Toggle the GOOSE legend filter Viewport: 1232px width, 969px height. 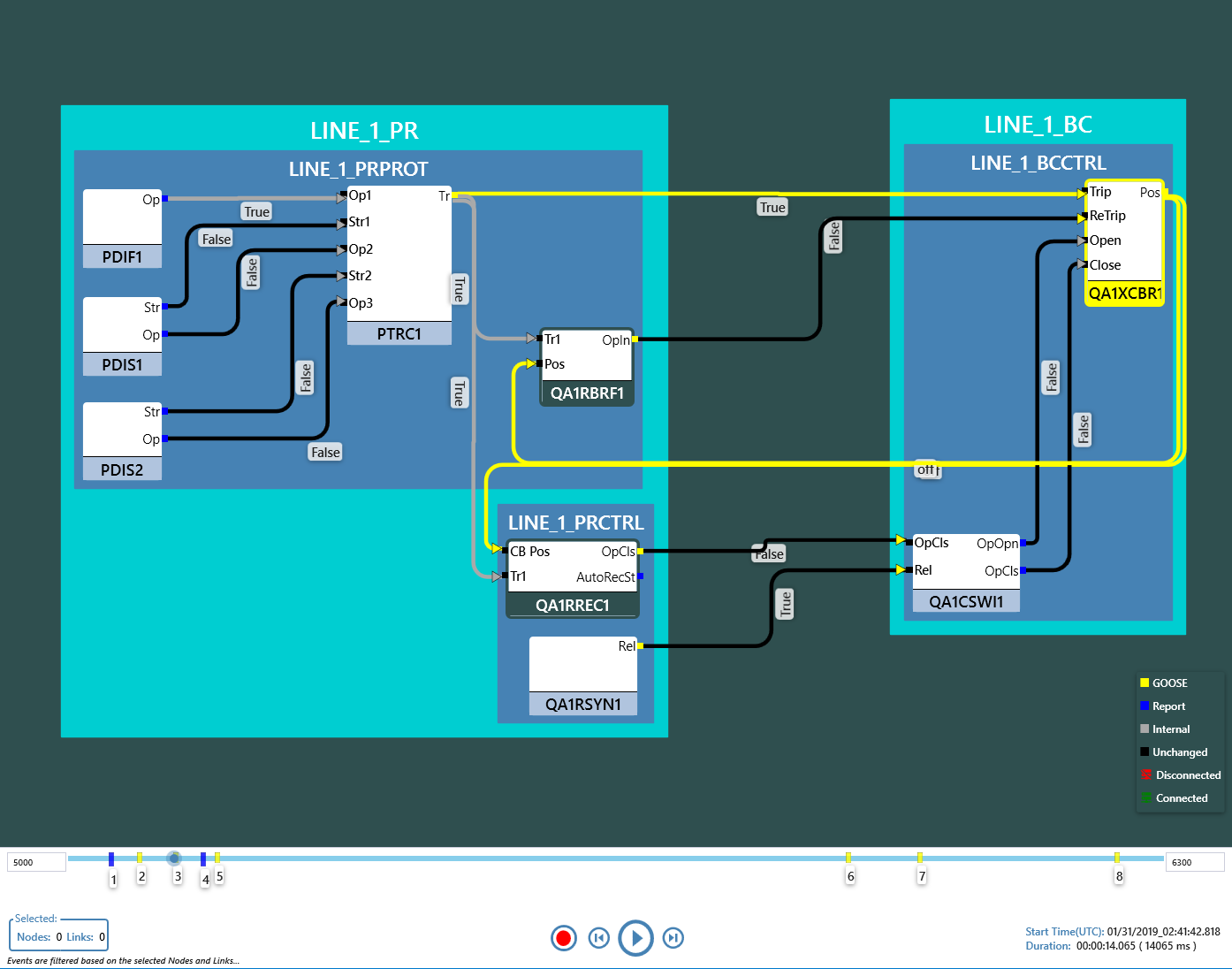click(x=1169, y=683)
